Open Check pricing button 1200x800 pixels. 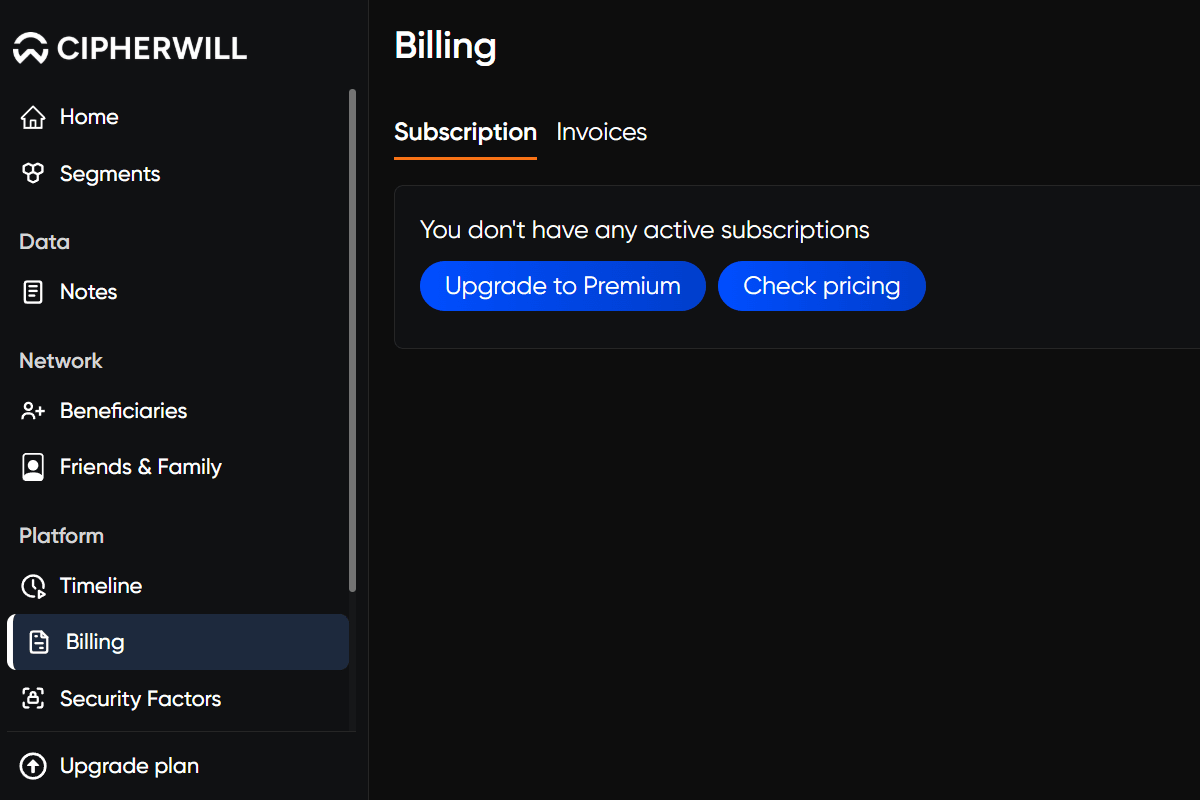tap(822, 286)
